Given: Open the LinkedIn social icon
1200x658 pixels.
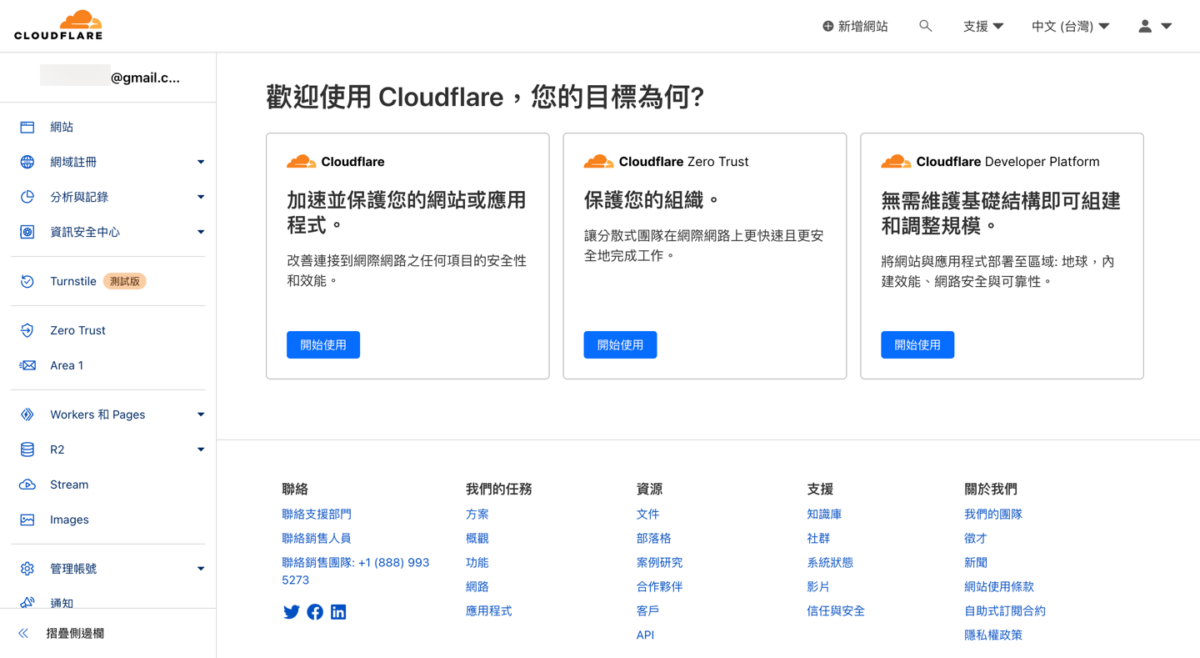Looking at the screenshot, I should pos(338,612).
